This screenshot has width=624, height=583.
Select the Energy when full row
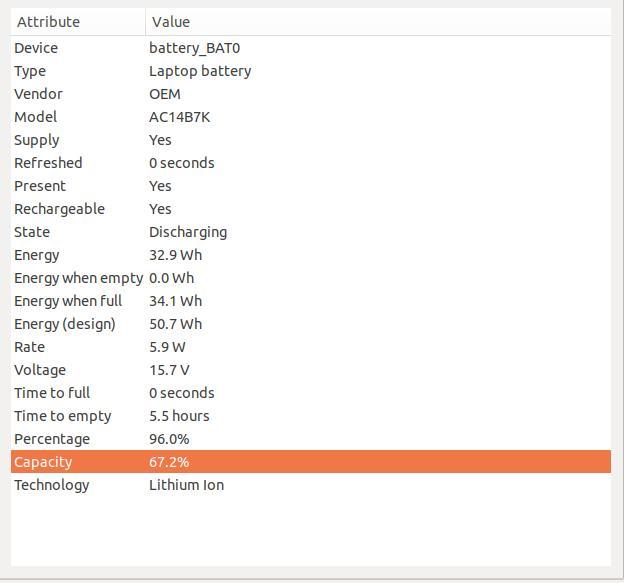[311, 301]
